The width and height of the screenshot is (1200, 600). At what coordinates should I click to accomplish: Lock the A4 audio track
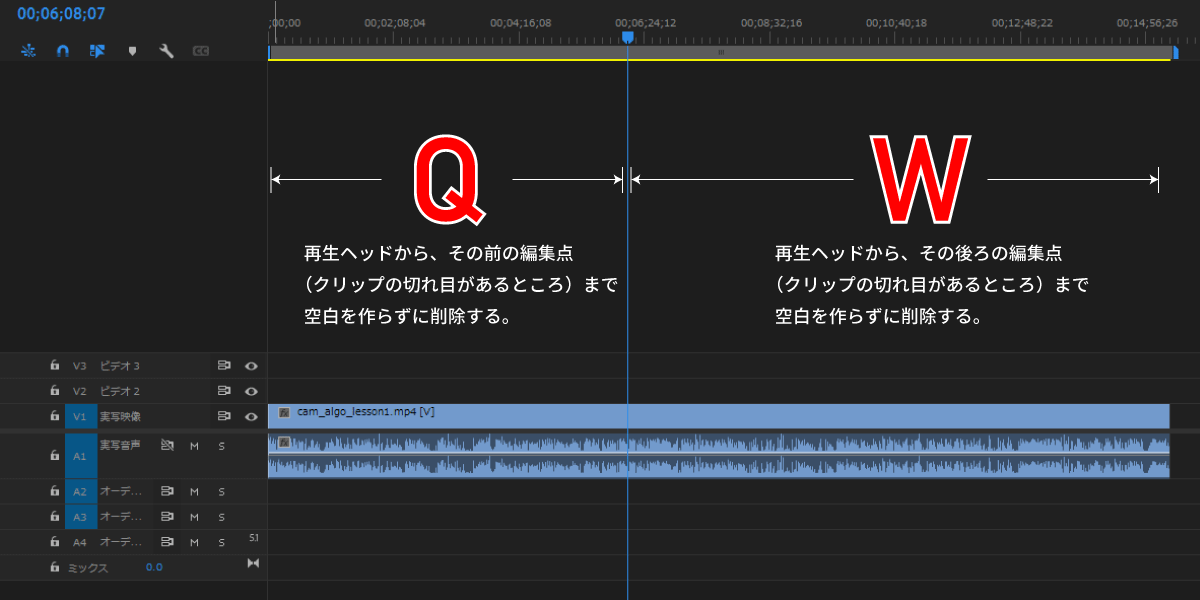[55, 541]
